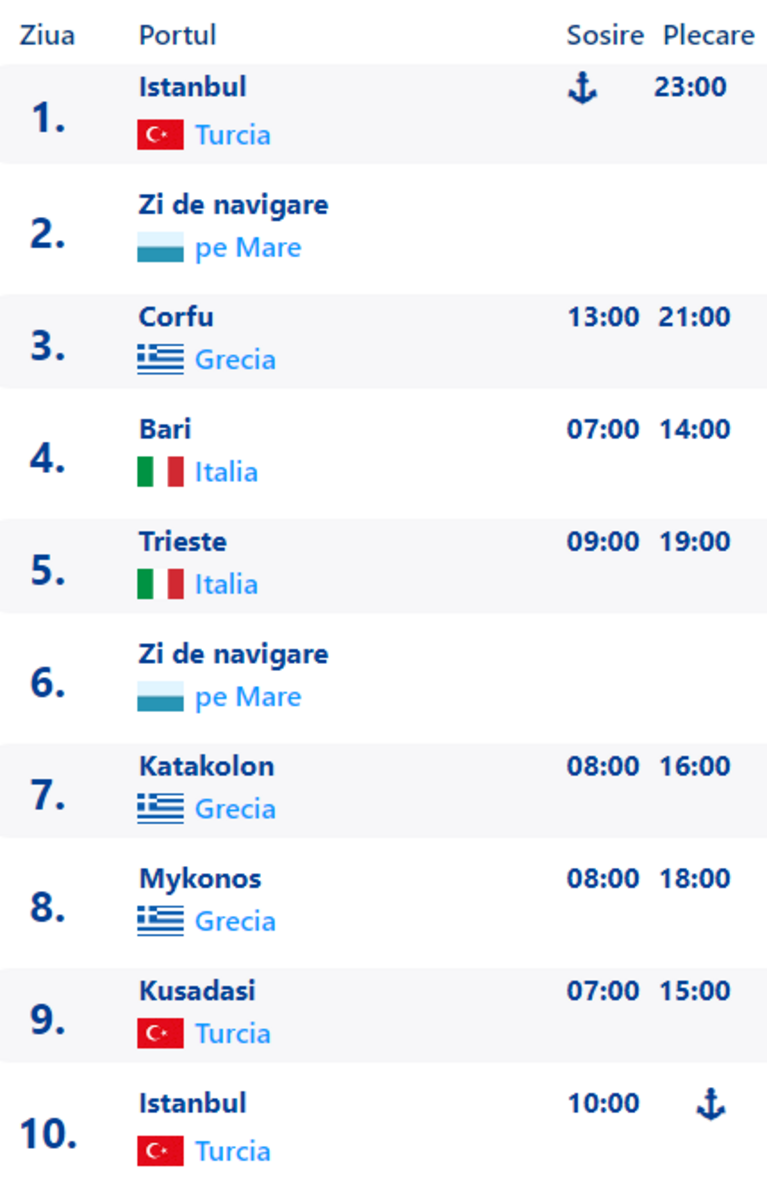Select the Mykonos port name

coord(200,879)
